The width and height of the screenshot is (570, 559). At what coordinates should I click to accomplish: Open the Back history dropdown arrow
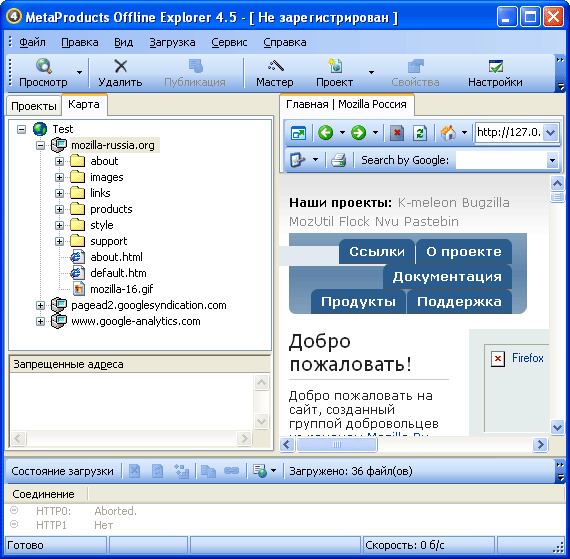point(342,132)
